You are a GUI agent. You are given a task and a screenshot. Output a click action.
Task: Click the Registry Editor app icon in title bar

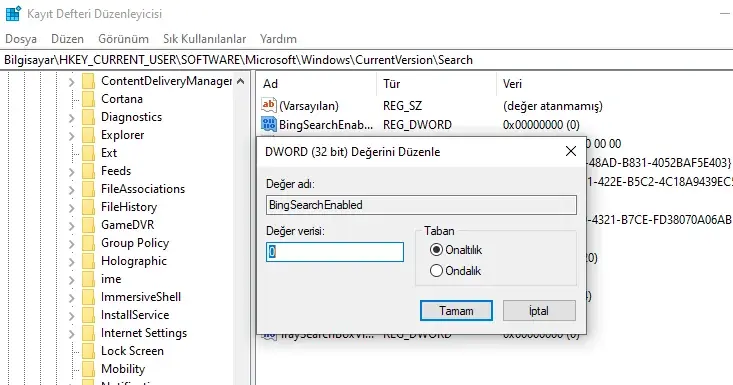tap(13, 14)
